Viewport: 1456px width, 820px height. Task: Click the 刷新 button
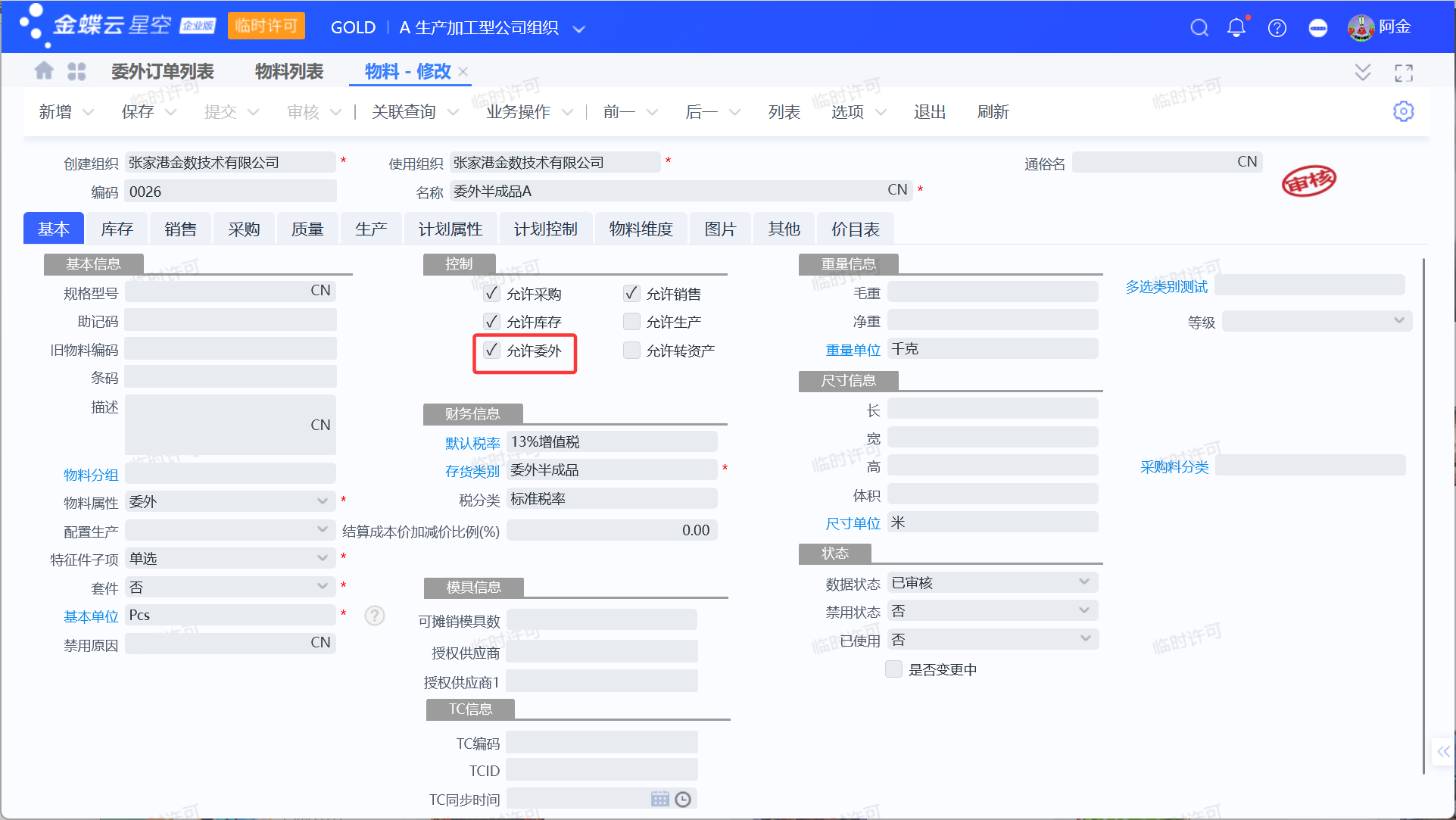click(993, 112)
